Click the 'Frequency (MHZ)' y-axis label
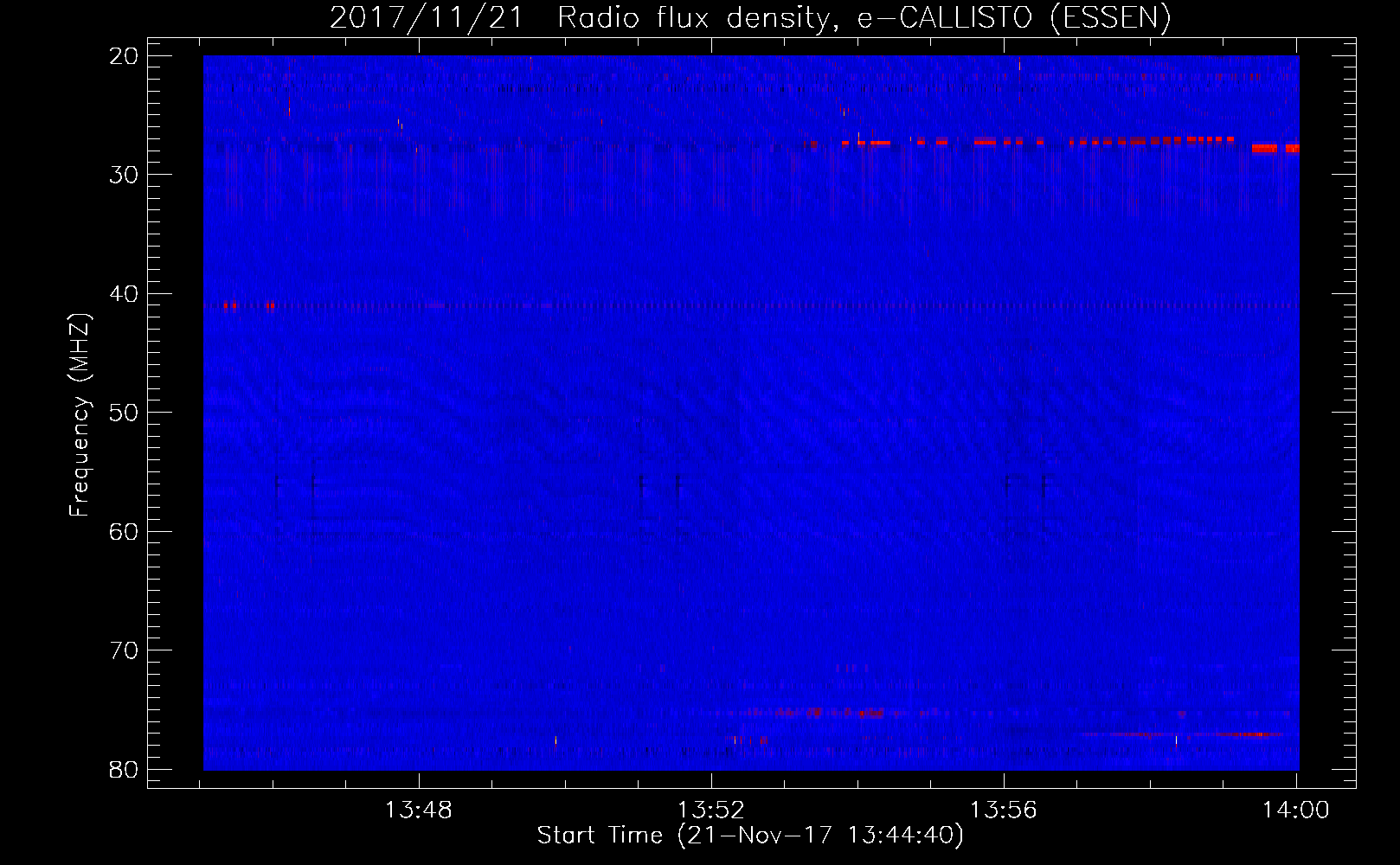 (x=80, y=415)
